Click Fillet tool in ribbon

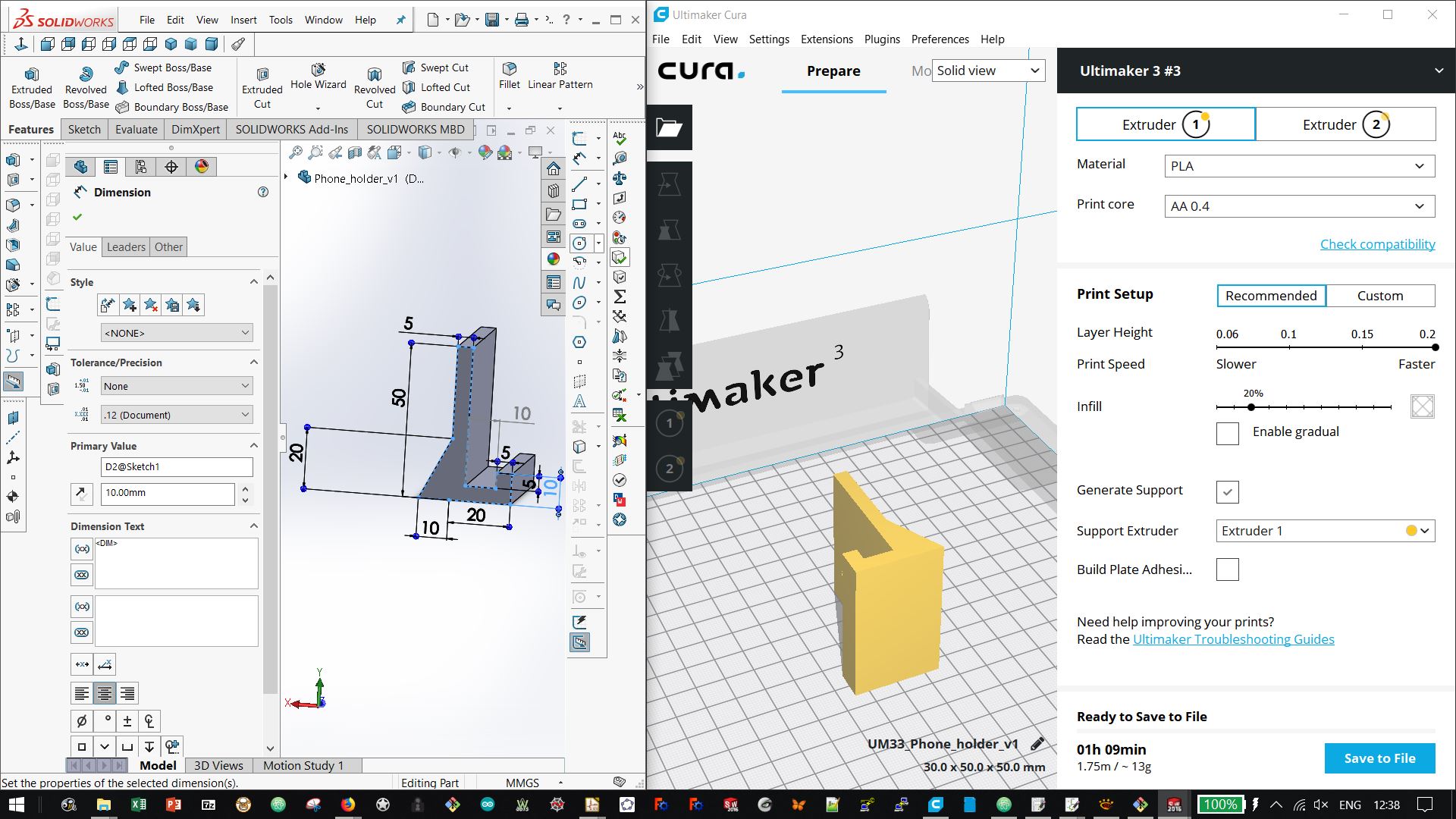[510, 77]
